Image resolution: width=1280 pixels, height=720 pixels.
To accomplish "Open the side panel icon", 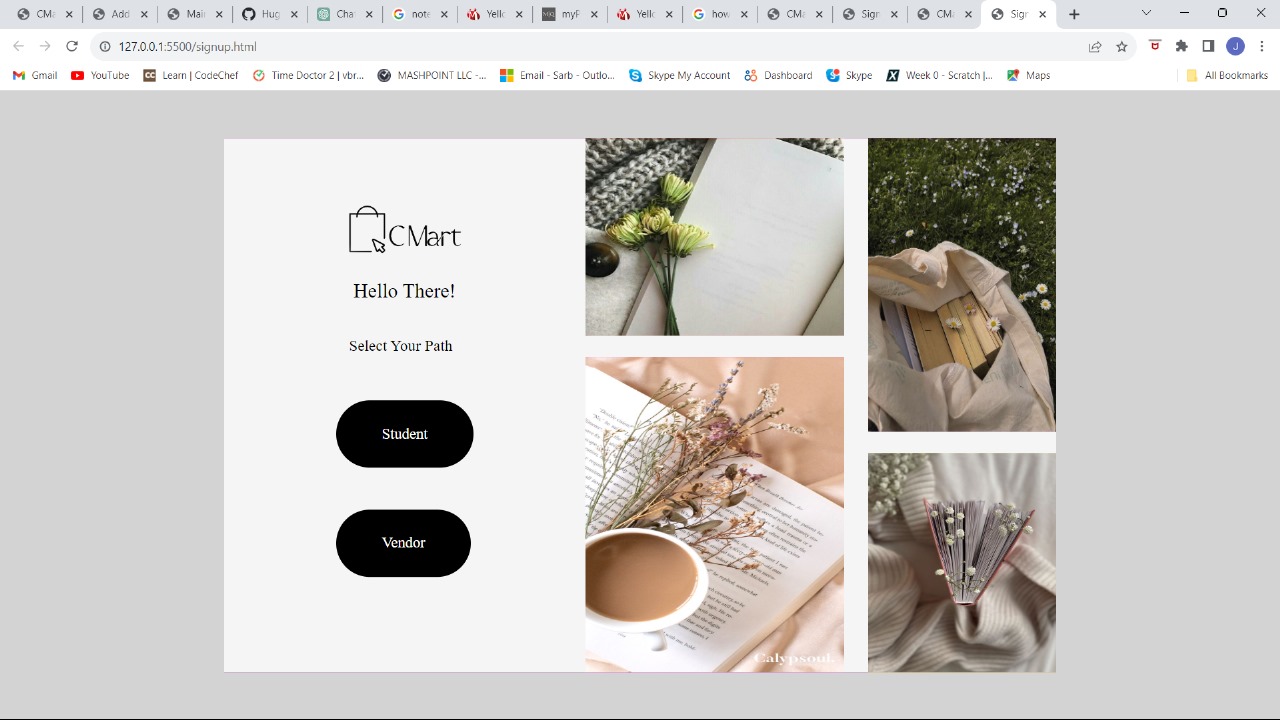I will (x=1208, y=46).
